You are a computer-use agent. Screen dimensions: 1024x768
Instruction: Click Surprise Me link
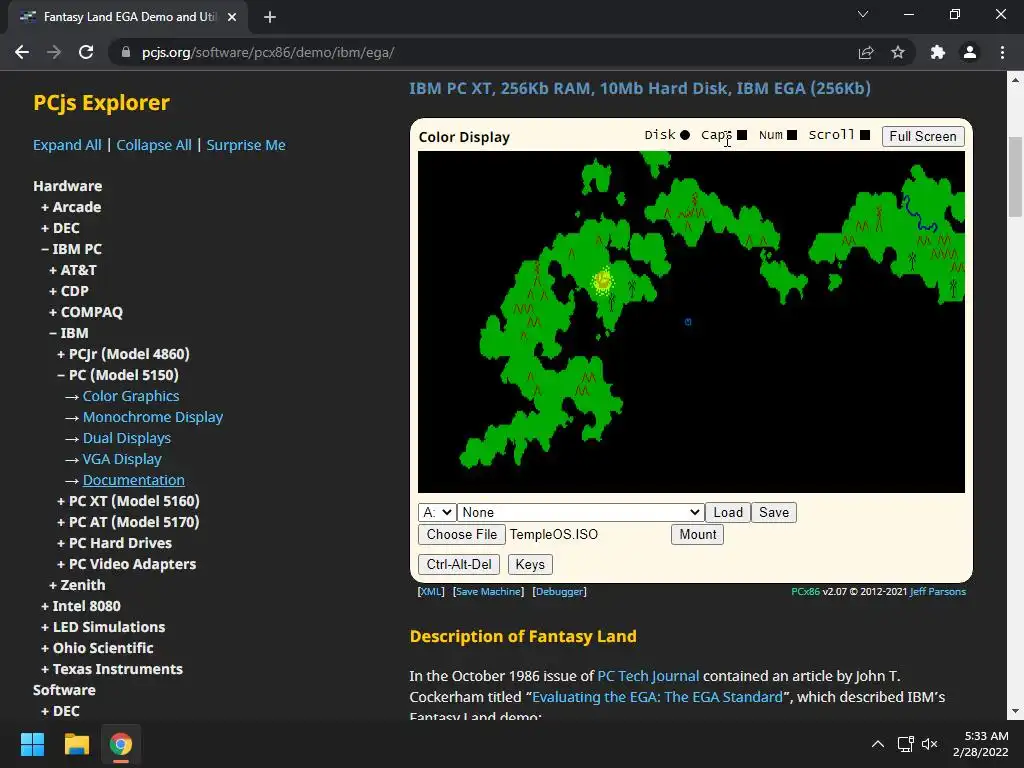coord(246,145)
